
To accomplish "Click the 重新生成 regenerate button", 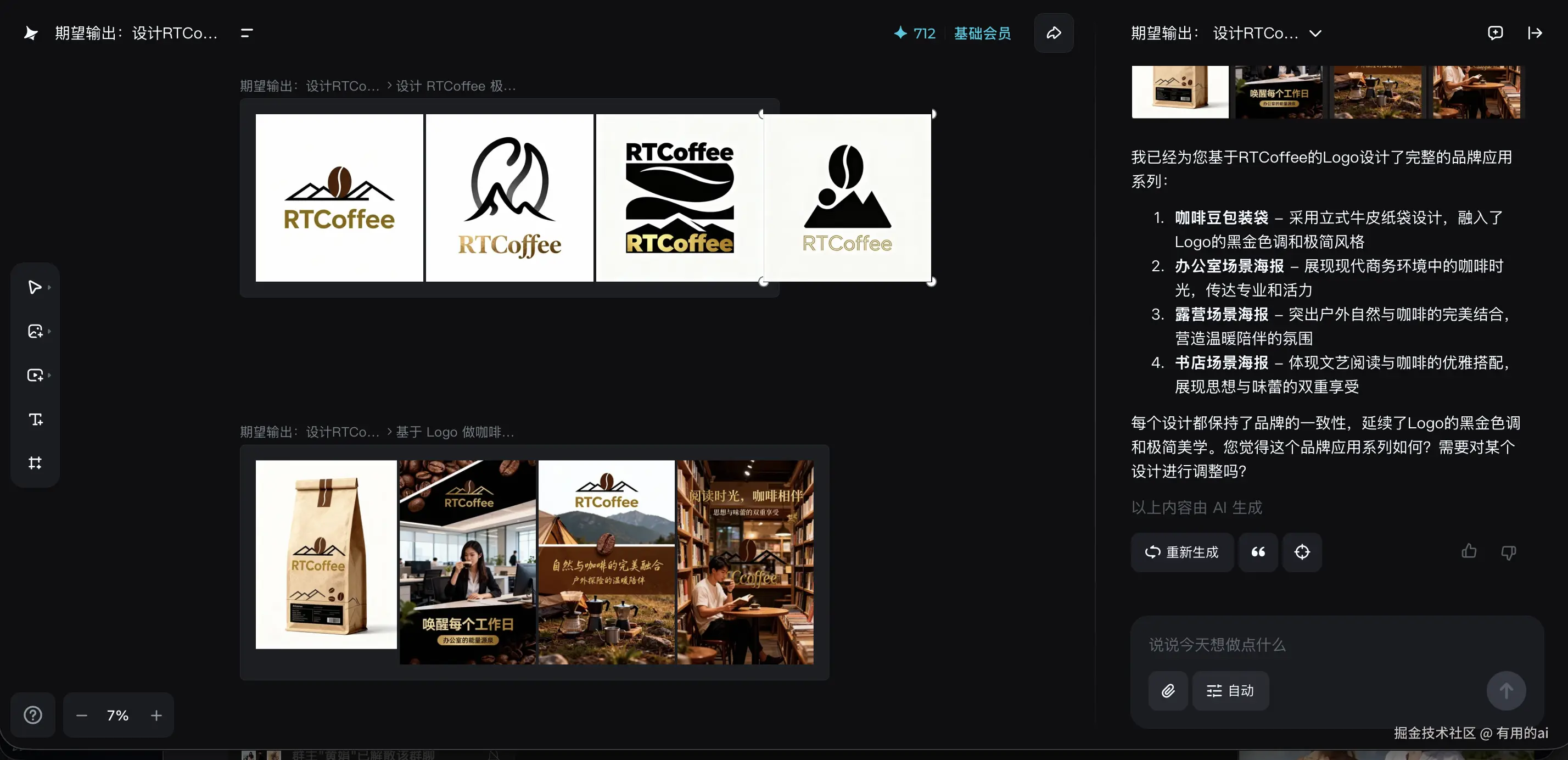I will click(x=1182, y=552).
